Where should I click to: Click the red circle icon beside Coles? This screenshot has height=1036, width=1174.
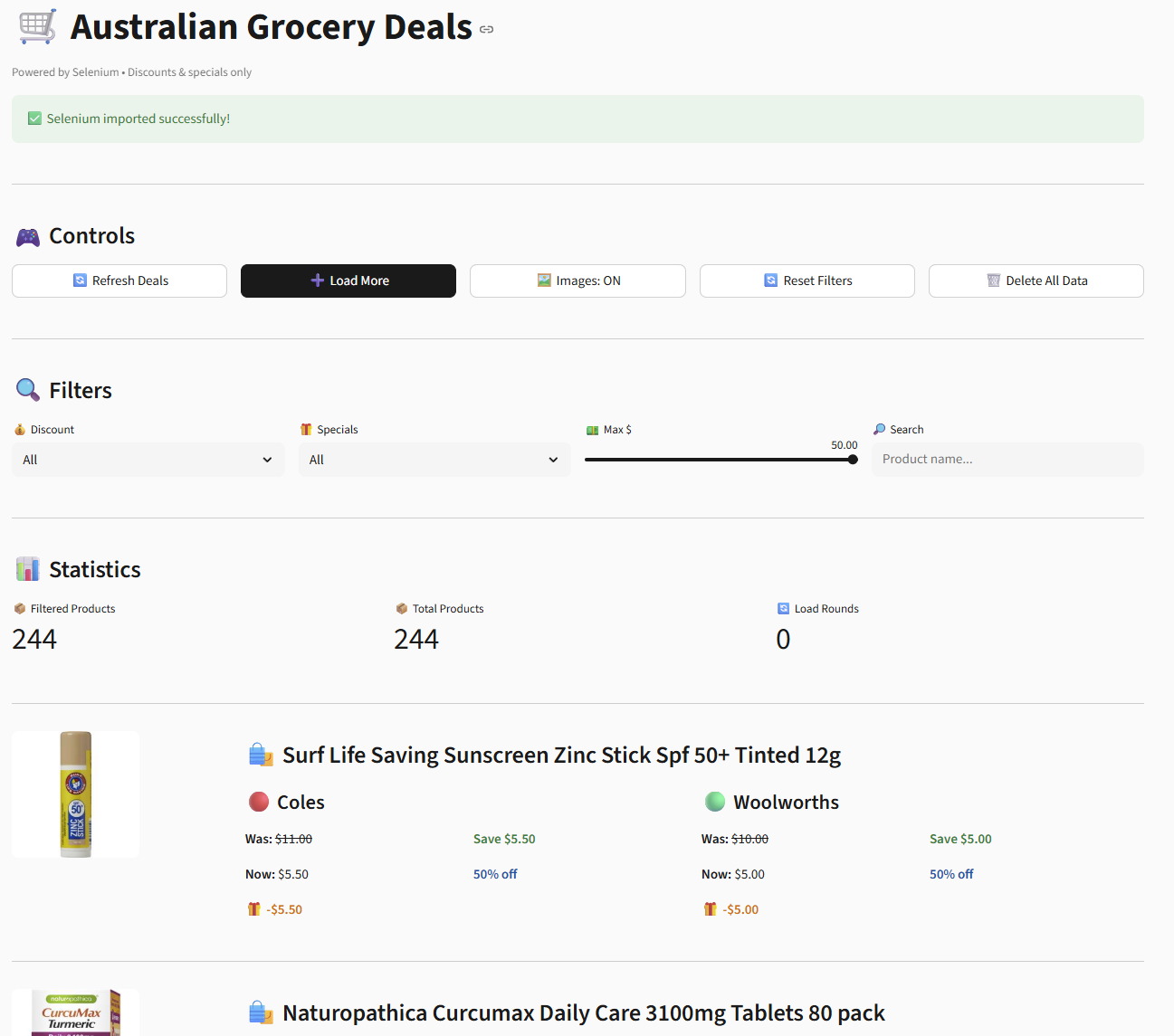259,802
